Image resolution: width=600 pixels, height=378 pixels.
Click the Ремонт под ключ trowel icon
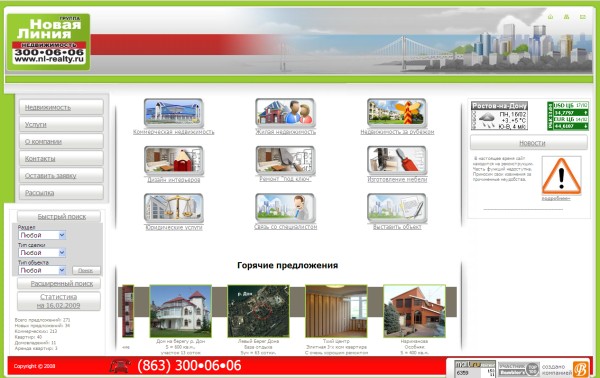coord(285,160)
